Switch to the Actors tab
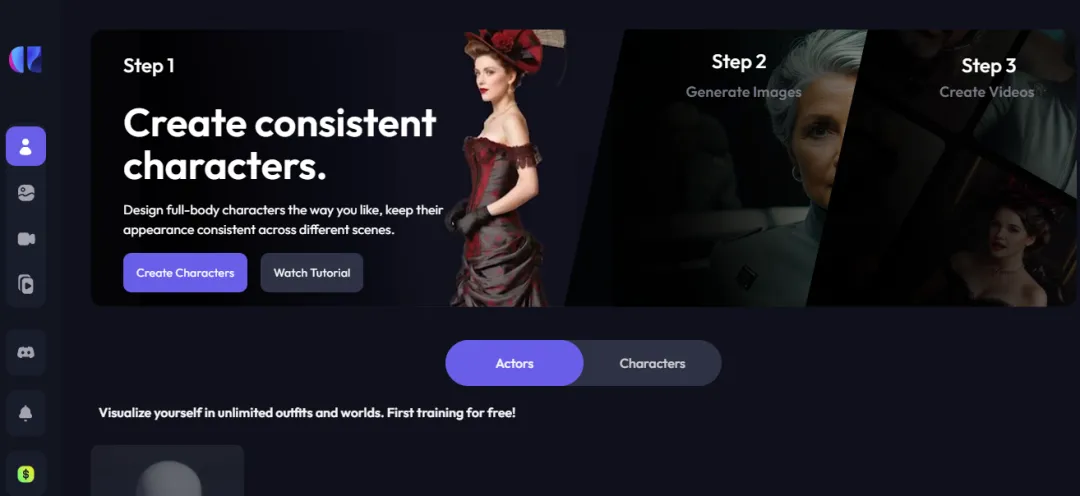 pos(515,363)
